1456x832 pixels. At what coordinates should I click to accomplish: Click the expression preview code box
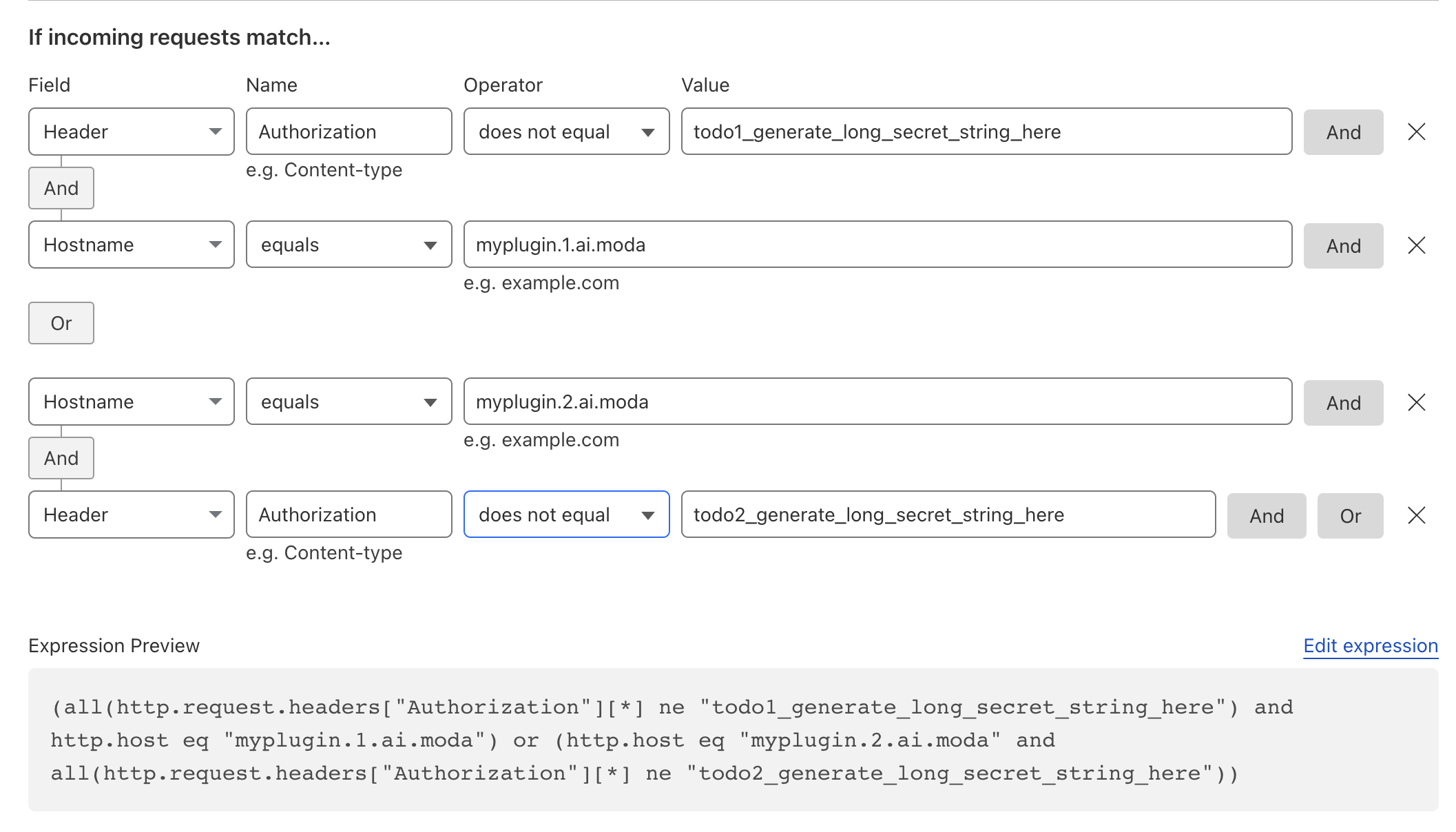[733, 740]
